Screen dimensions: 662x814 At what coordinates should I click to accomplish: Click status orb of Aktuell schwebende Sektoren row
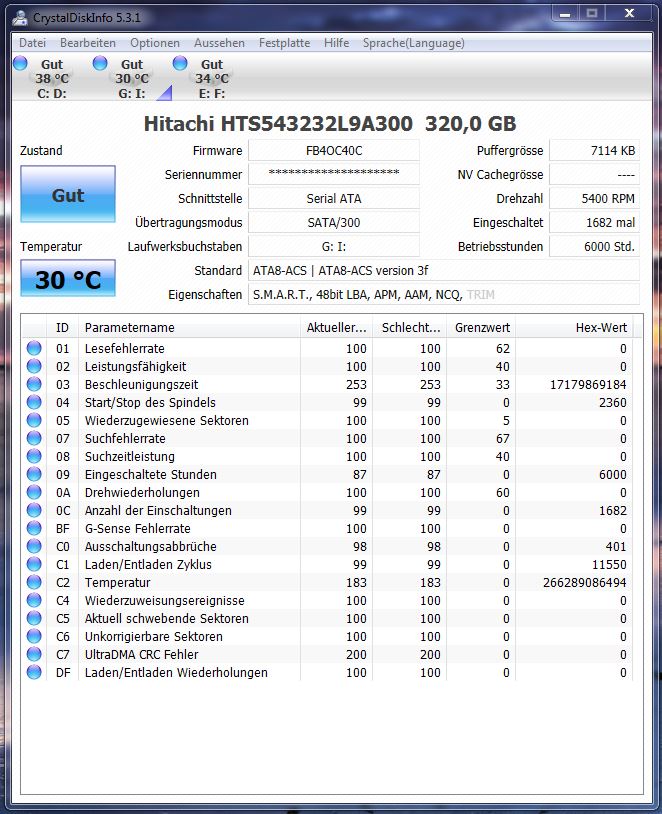point(34,618)
